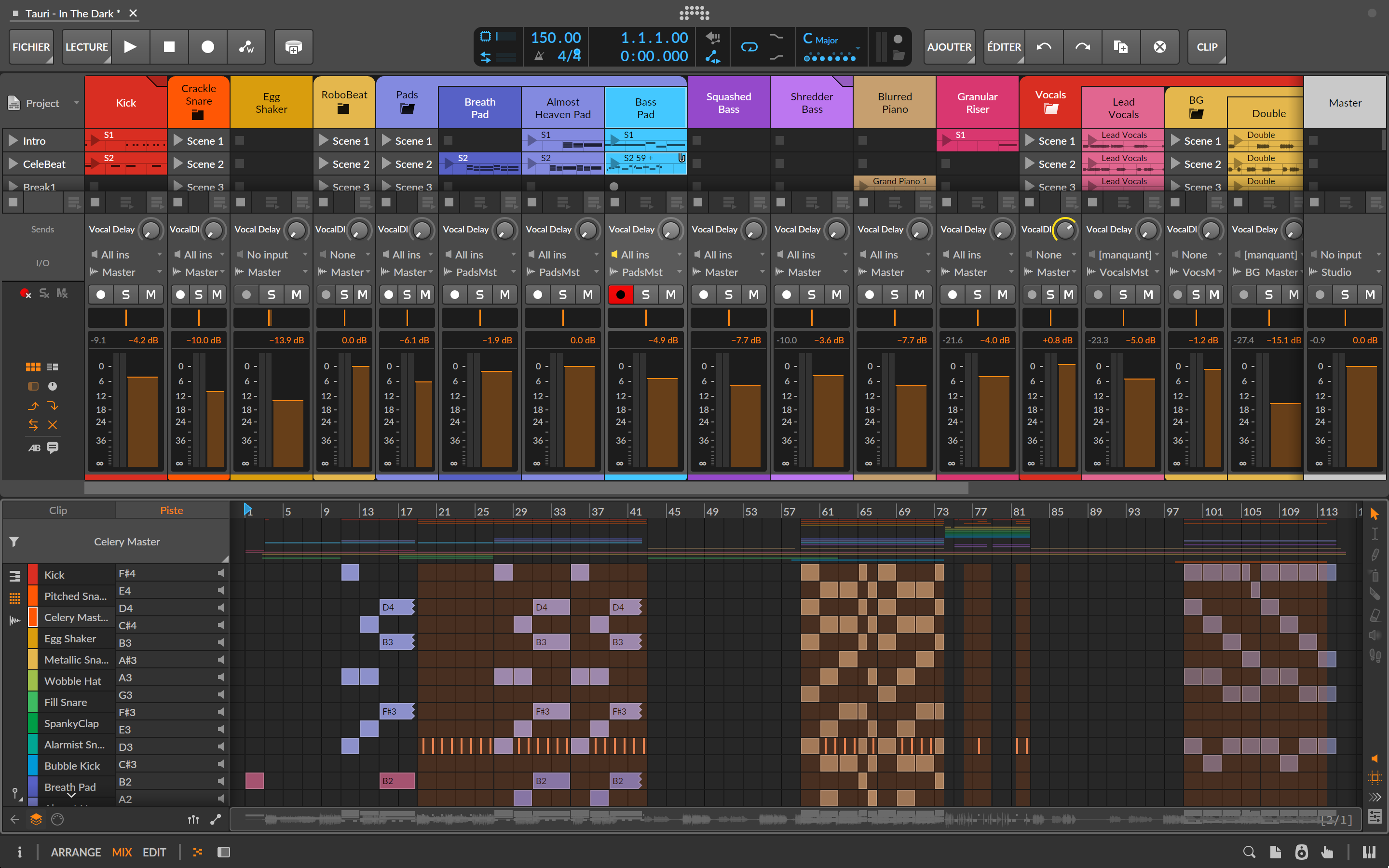Switch mixer to grid layout using orange grid icon
The height and width of the screenshot is (868, 1389).
pyautogui.click(x=33, y=366)
